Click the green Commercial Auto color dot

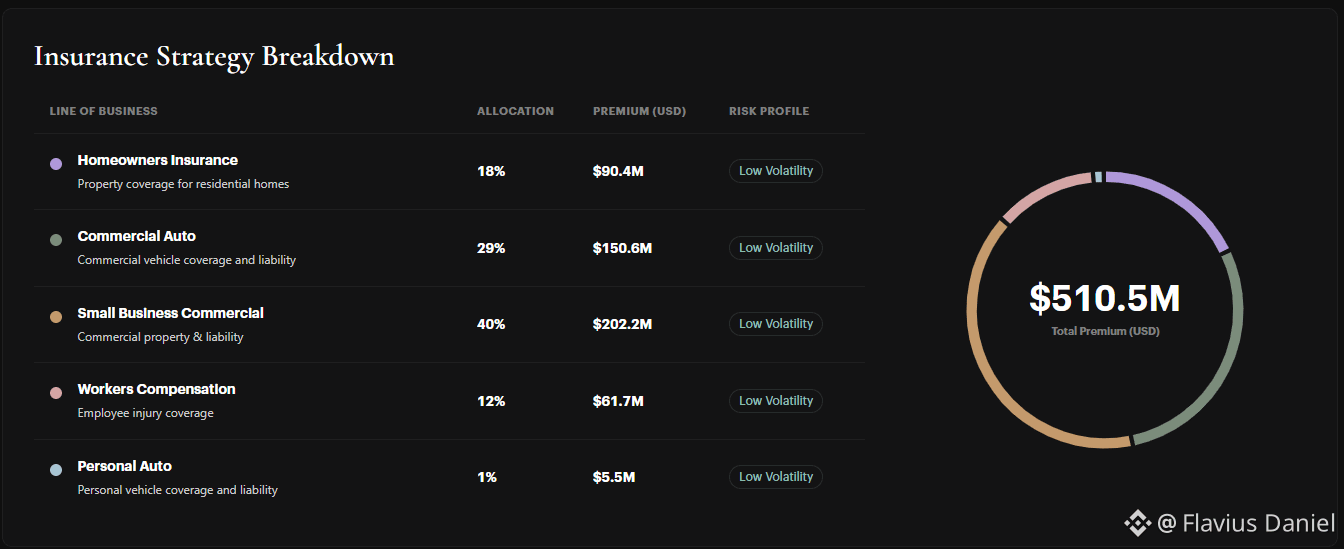coord(56,240)
